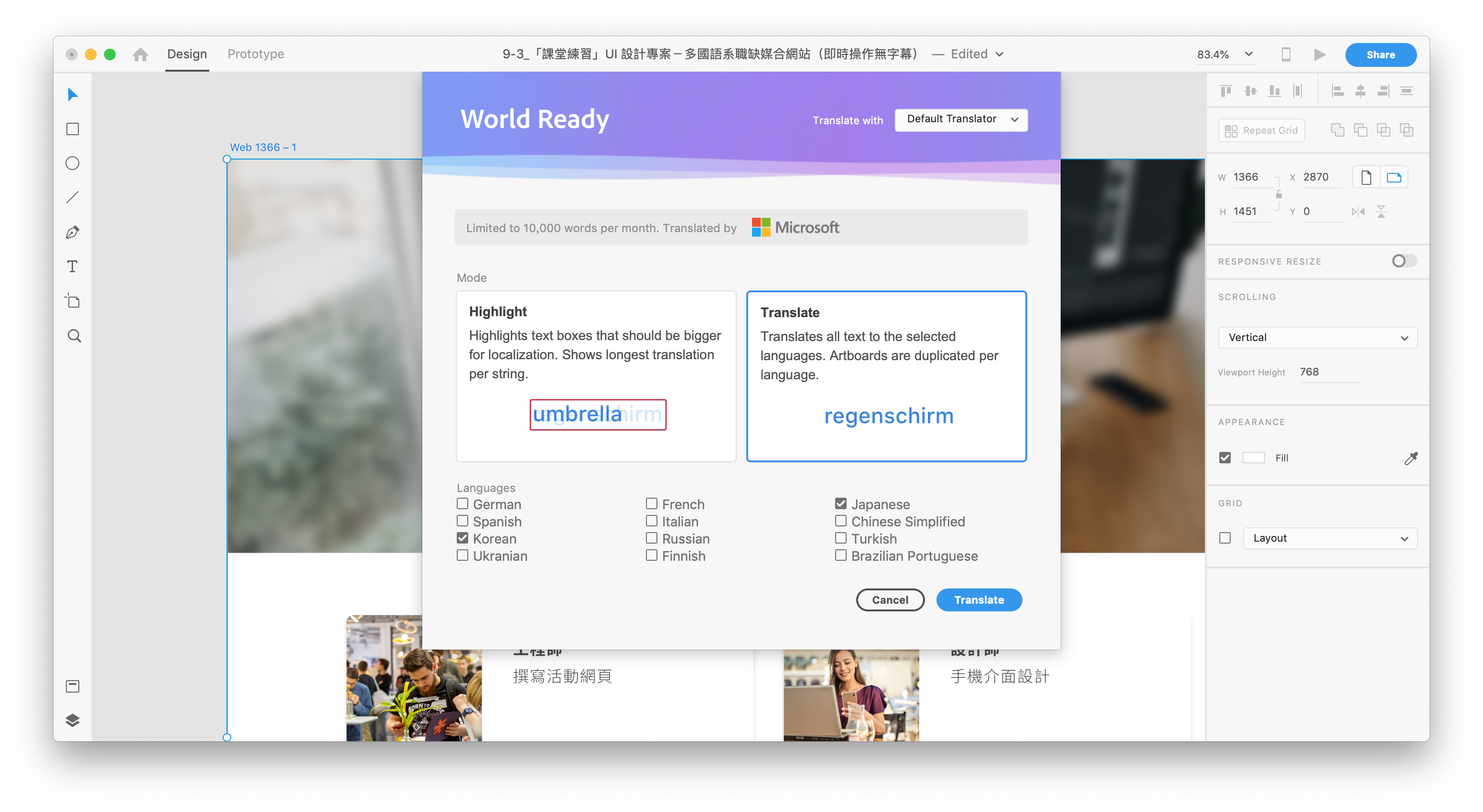Click the Distribute Vertical icon

(x=1407, y=90)
